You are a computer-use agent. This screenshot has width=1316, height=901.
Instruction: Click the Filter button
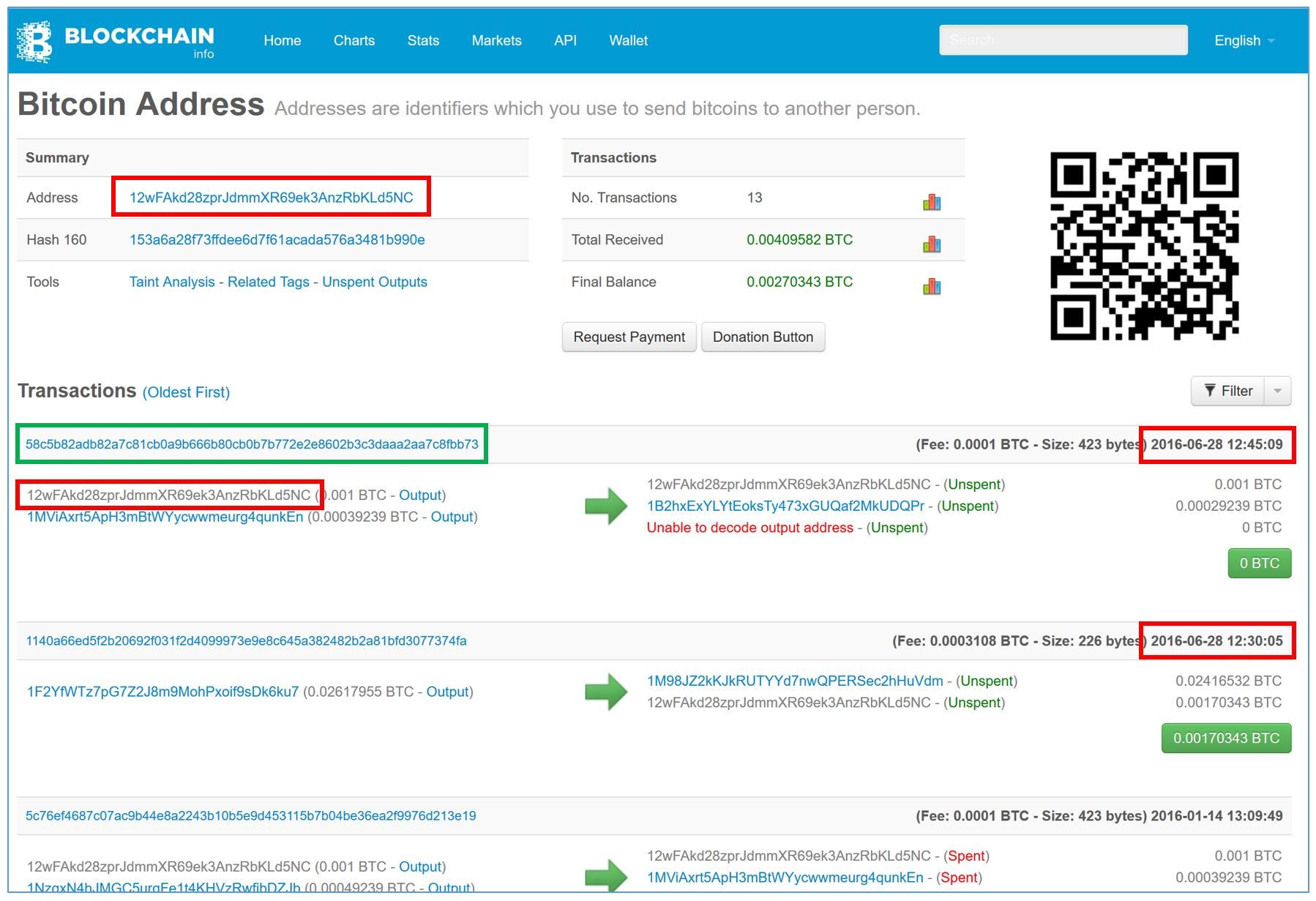coord(1228,391)
